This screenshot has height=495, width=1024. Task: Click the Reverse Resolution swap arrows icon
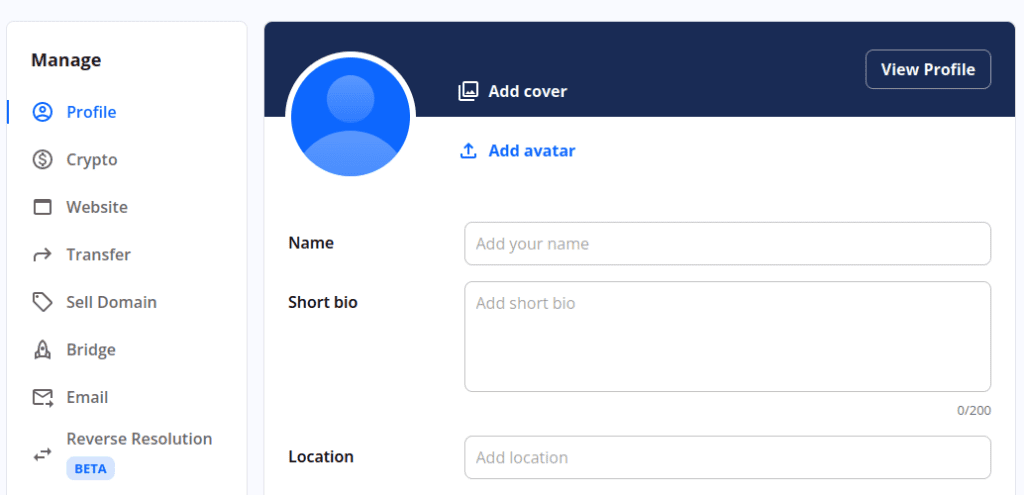pos(42,454)
